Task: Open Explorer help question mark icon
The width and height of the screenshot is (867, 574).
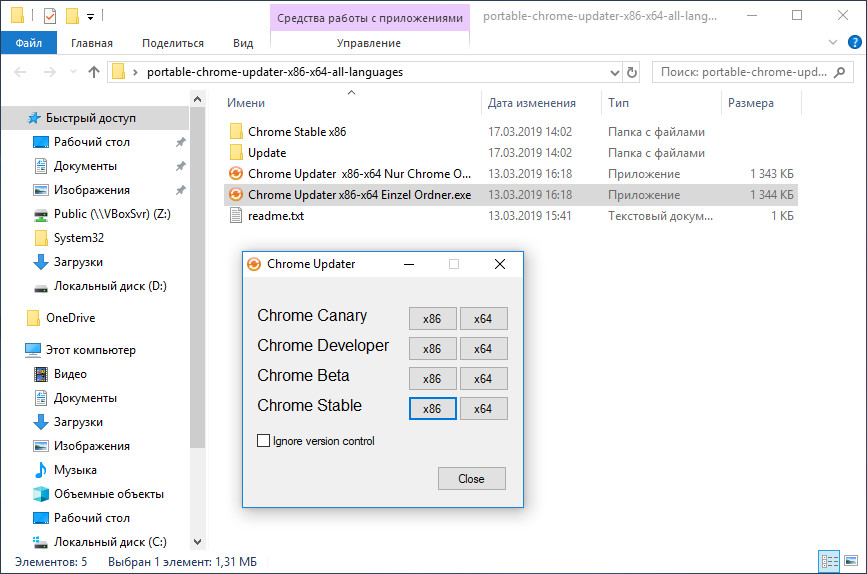Action: (x=854, y=42)
